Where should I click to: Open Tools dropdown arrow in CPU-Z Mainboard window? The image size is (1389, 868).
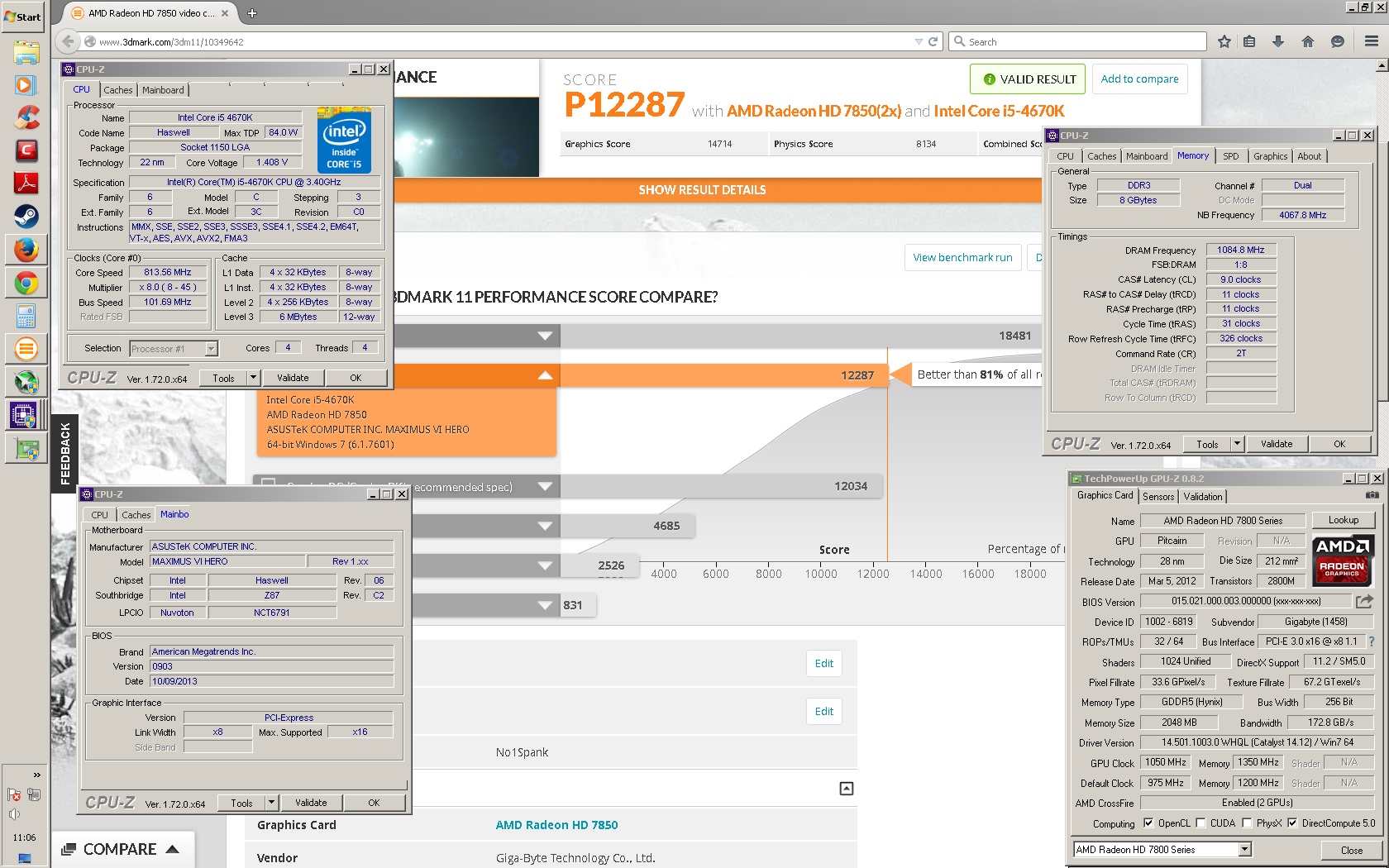(x=272, y=803)
